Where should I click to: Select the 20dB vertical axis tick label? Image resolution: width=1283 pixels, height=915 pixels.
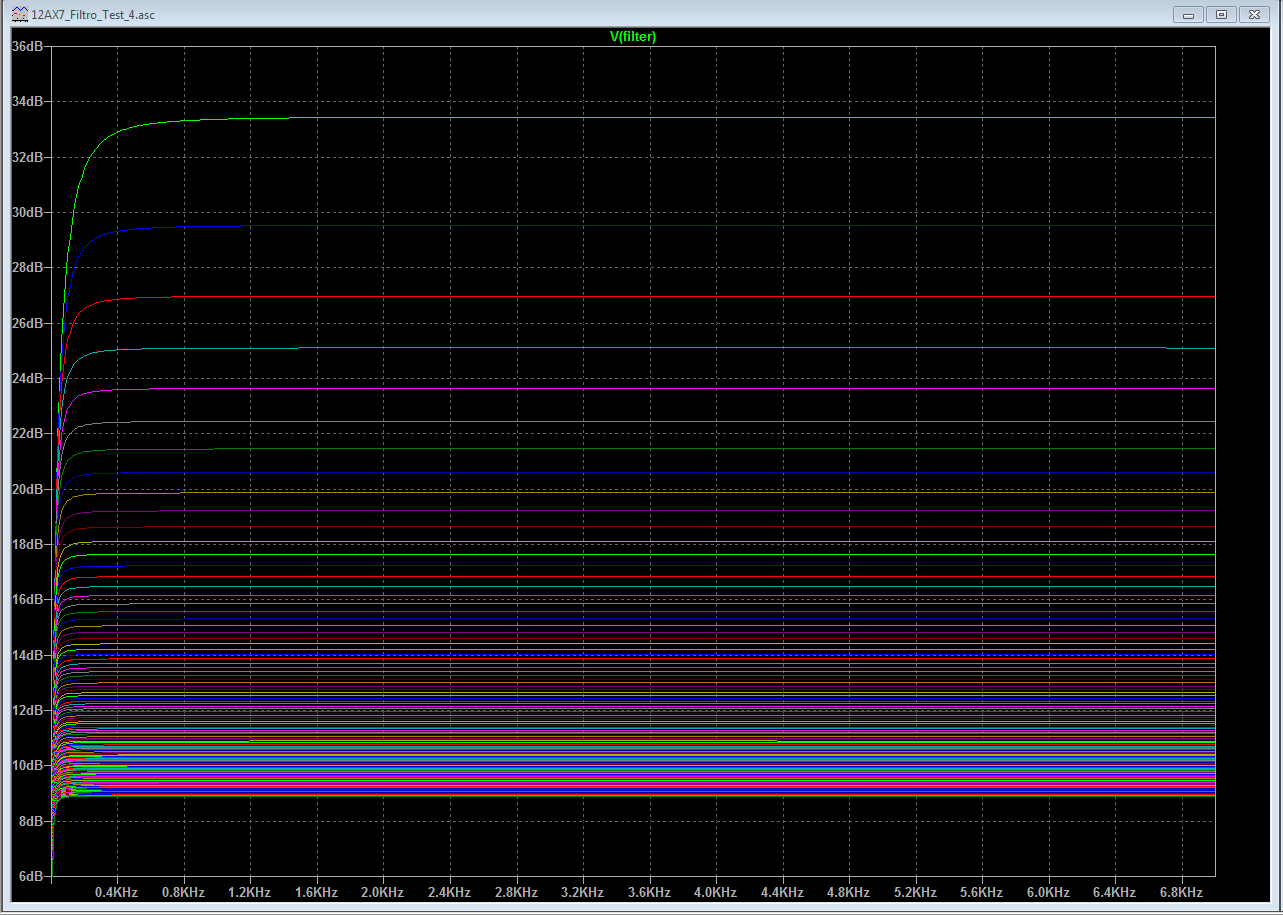27,489
